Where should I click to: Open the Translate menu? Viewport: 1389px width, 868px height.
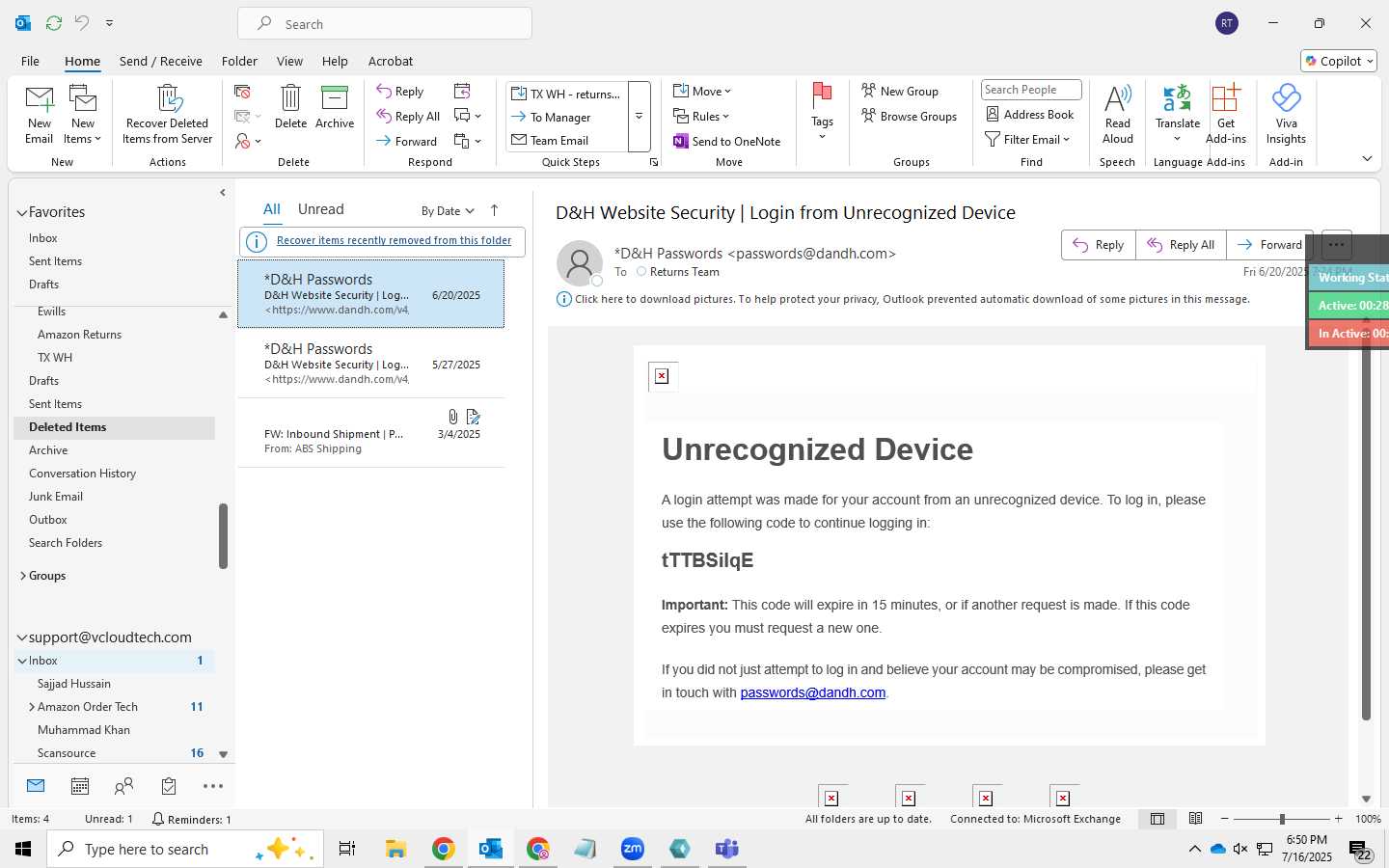point(1178,114)
